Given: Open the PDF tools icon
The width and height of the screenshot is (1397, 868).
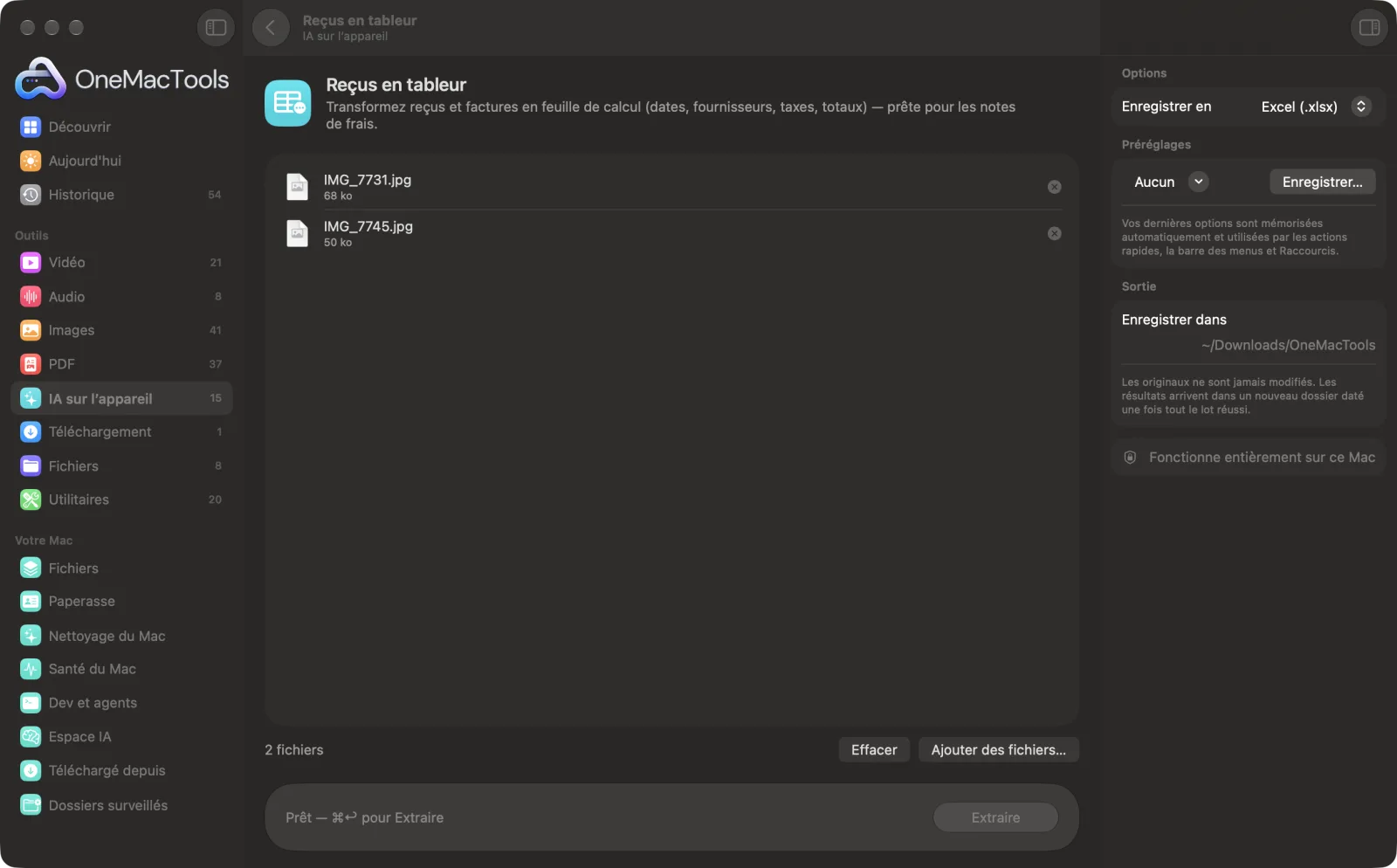Looking at the screenshot, I should (x=31, y=365).
